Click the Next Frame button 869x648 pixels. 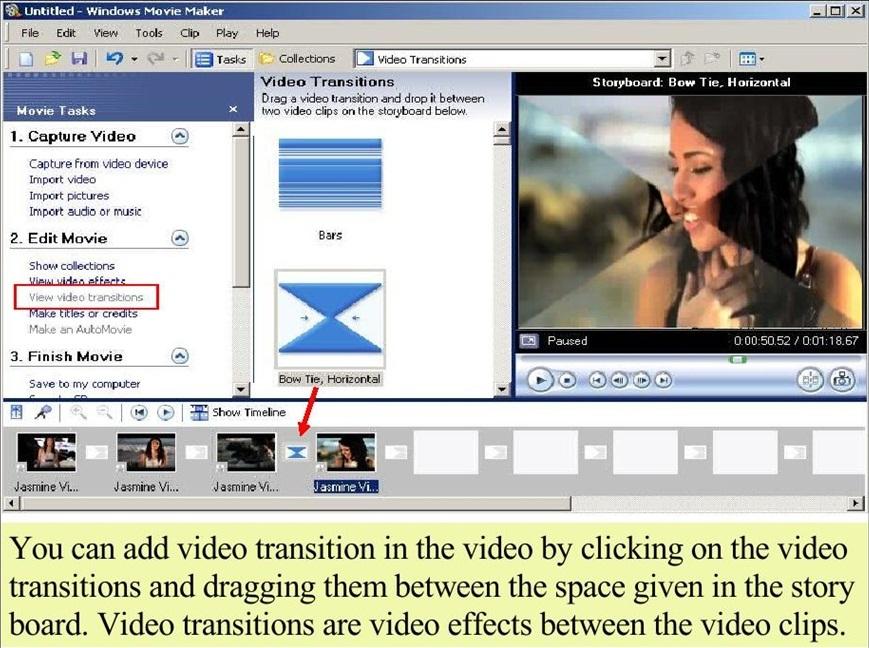coord(641,380)
